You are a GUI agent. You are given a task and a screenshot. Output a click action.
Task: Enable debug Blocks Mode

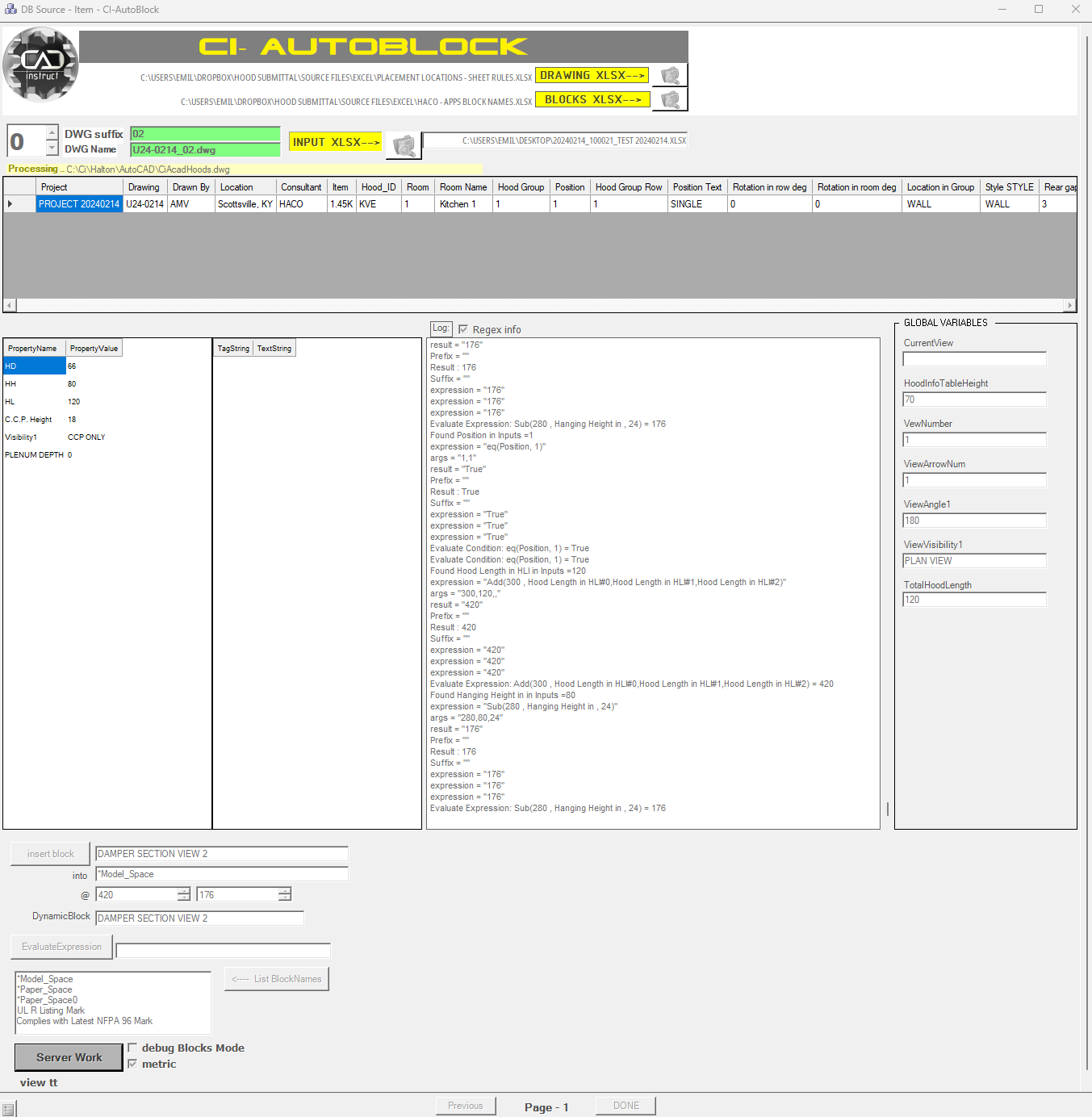(x=132, y=1048)
